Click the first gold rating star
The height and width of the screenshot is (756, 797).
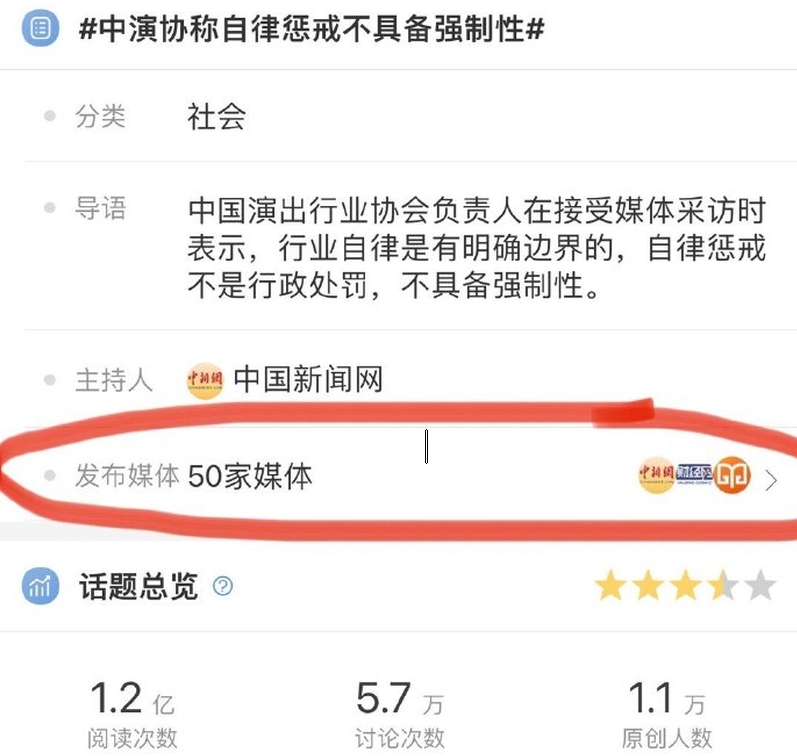(610, 585)
